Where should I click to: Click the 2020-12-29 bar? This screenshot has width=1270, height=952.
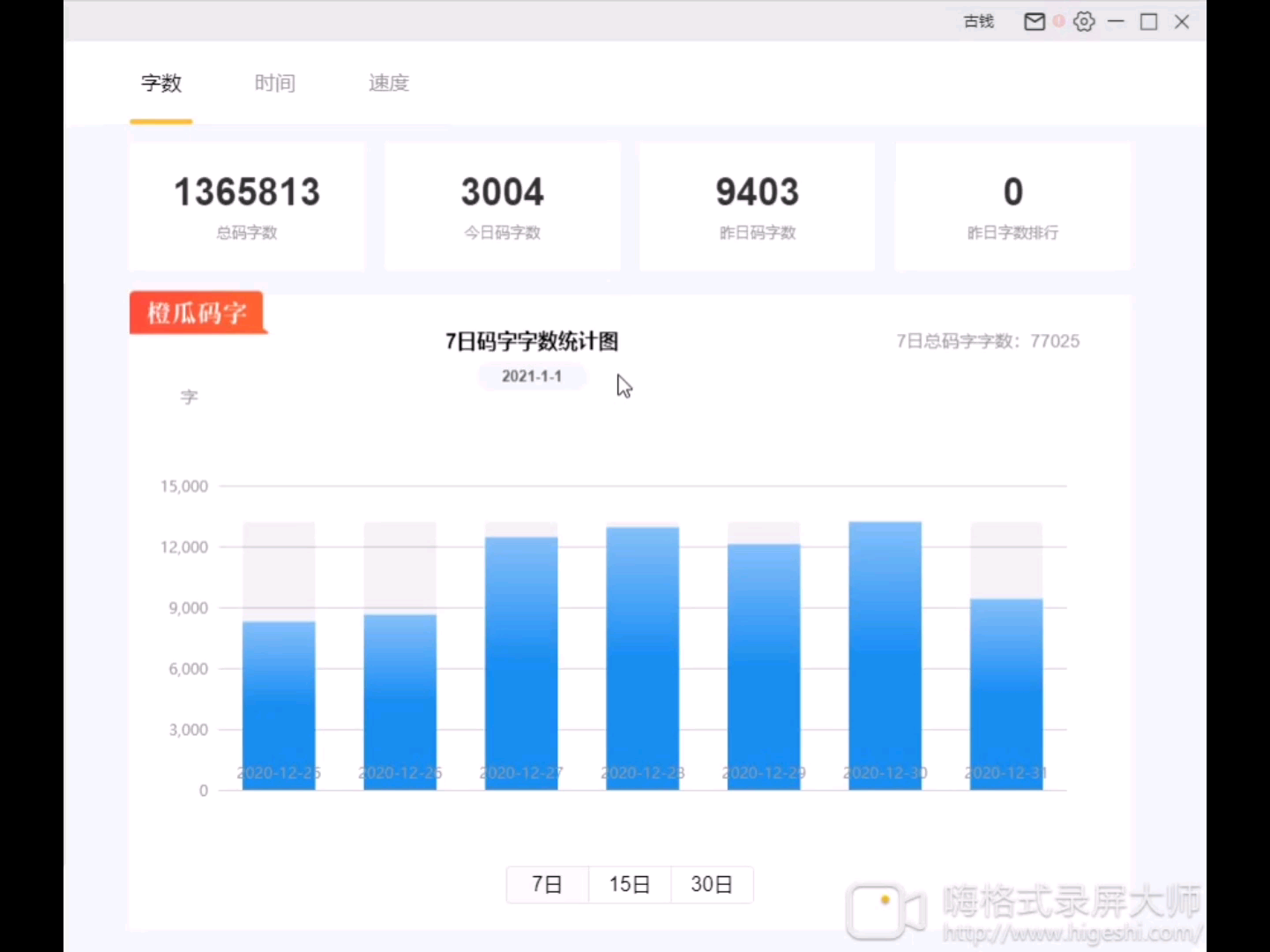[764, 666]
